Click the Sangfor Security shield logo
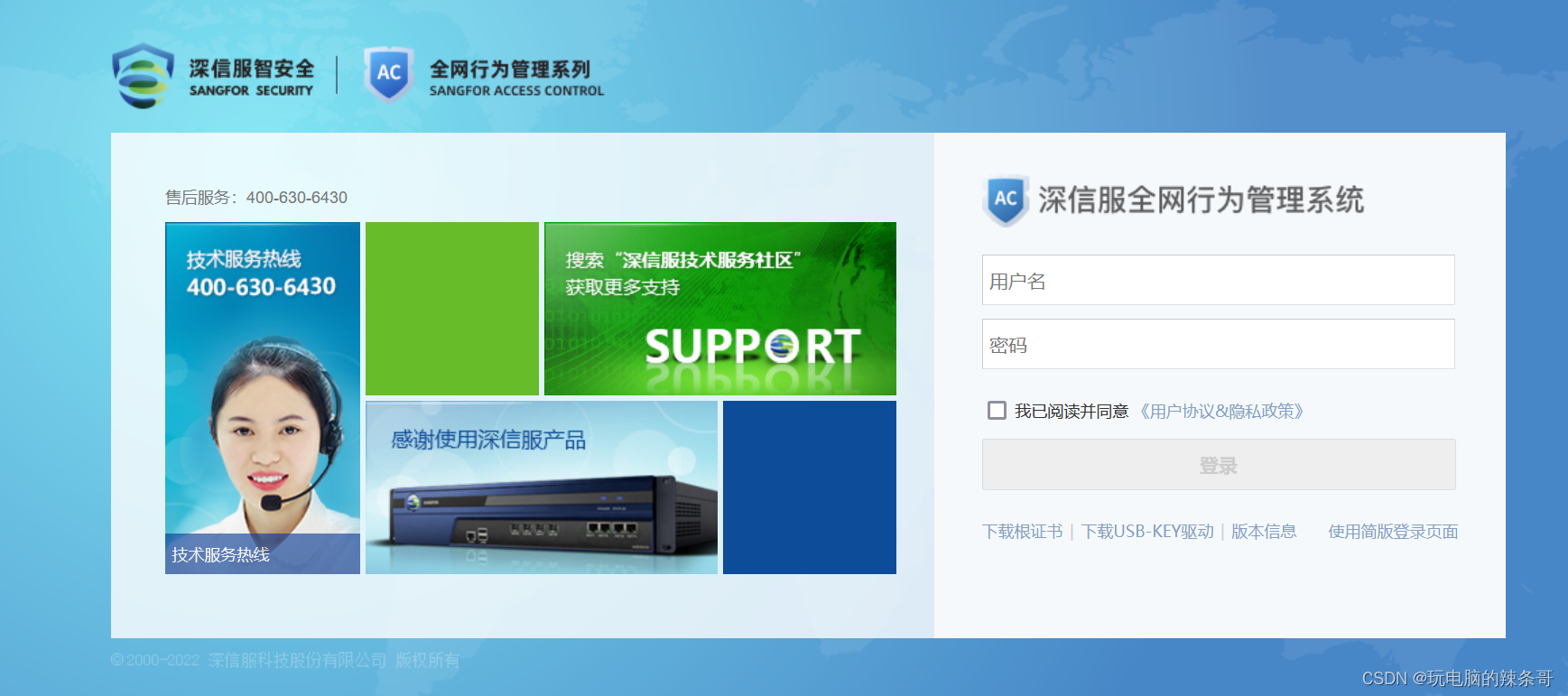This screenshot has height=696, width=1568. click(x=143, y=76)
